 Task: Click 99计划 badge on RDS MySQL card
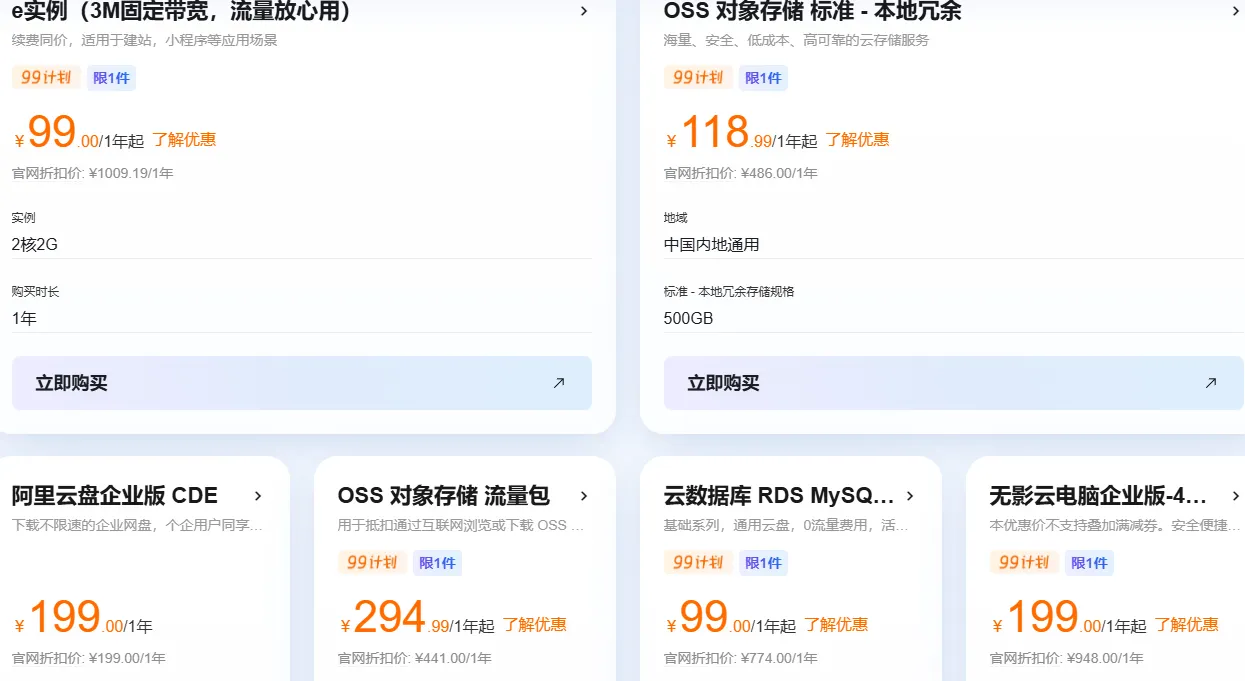(698, 563)
